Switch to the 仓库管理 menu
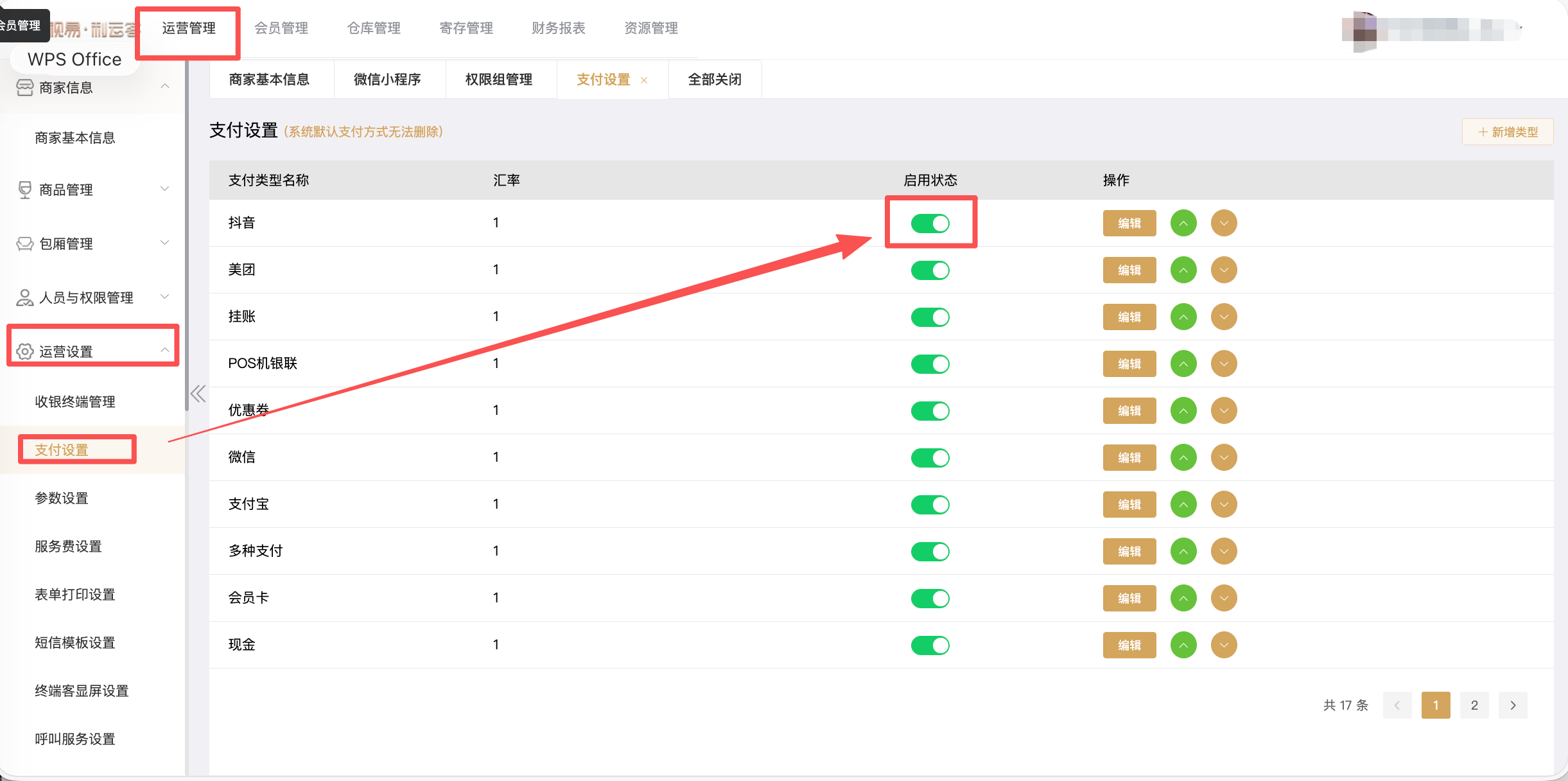 click(374, 28)
